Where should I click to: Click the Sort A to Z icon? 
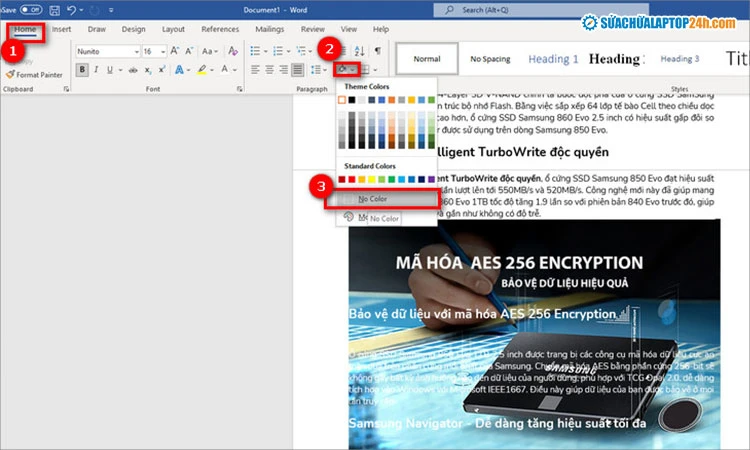[x=360, y=50]
